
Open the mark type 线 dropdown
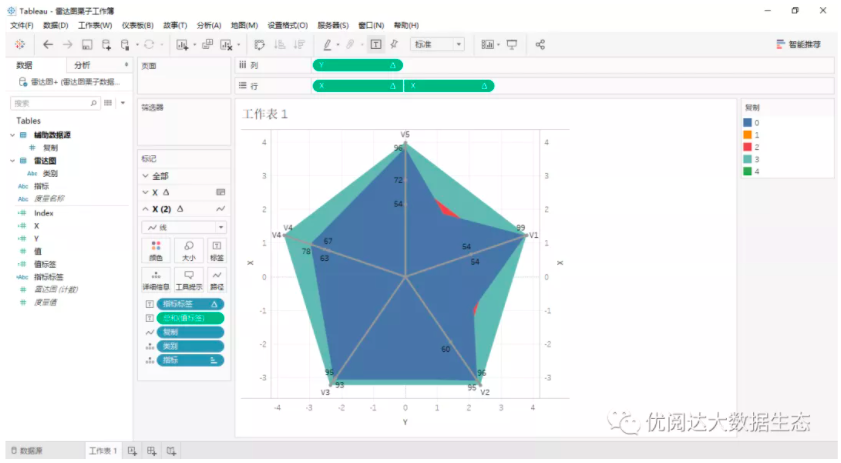pos(185,227)
